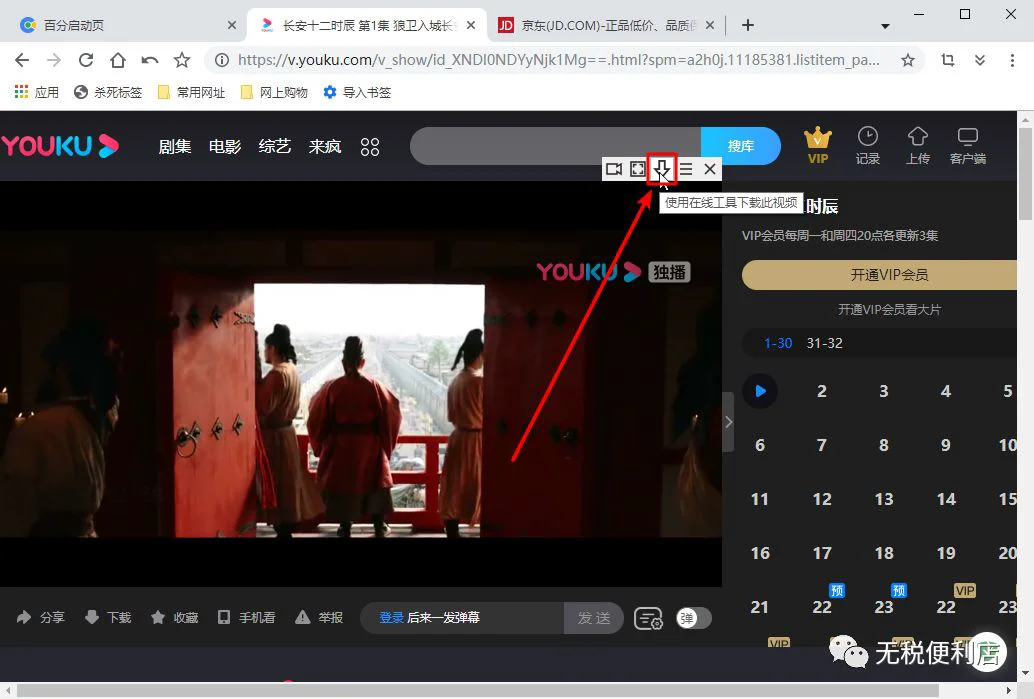Click the star icon beside the undo arrow
The width and height of the screenshot is (1034, 699).
[182, 61]
